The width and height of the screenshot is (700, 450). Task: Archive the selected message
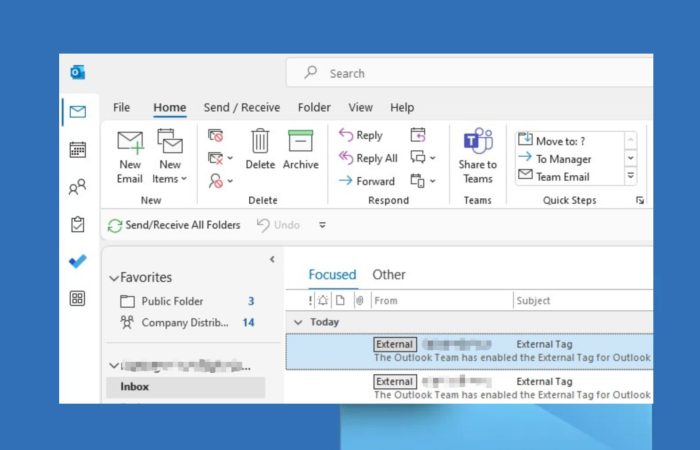click(x=300, y=149)
